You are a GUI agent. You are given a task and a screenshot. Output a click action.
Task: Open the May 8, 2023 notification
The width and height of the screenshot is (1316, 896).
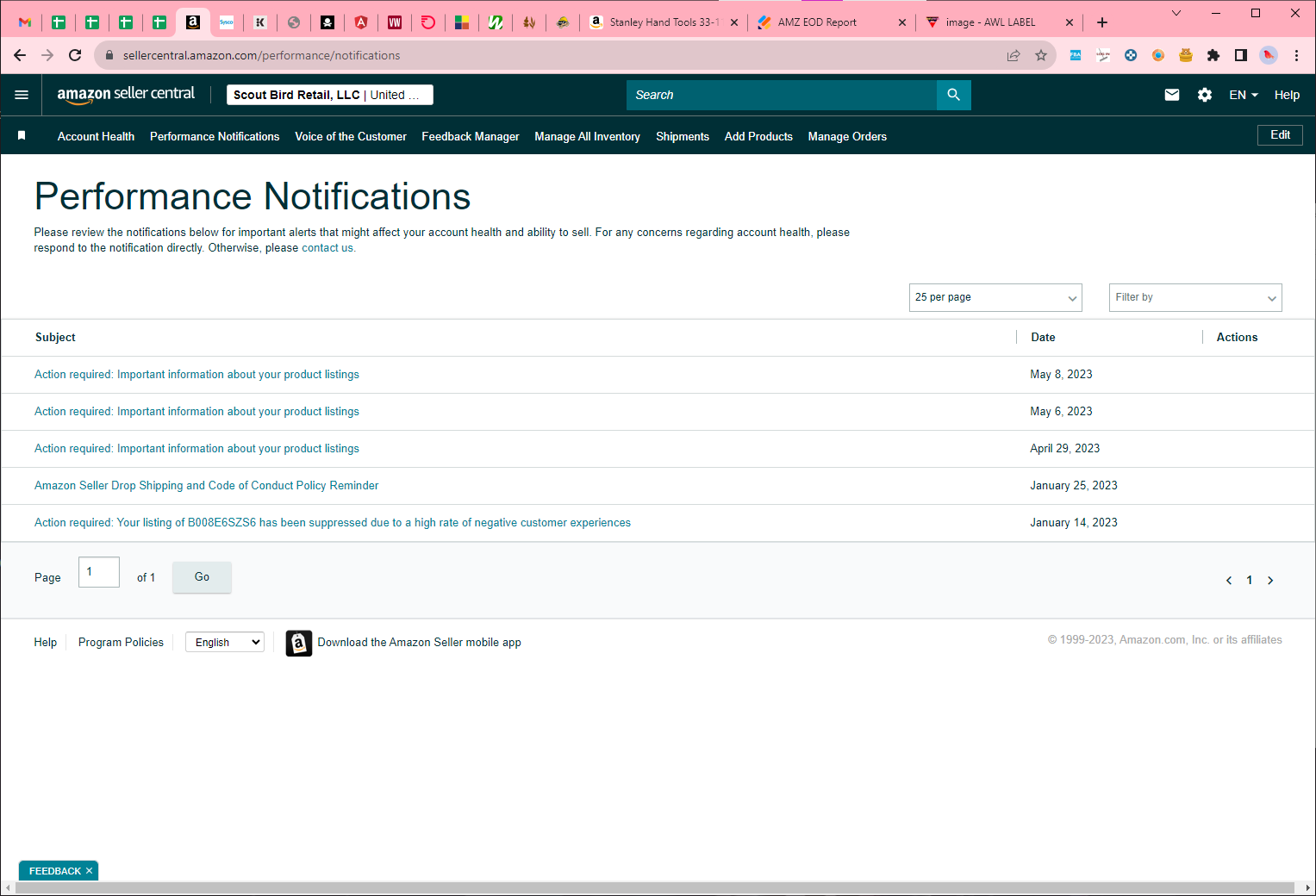[x=196, y=375]
